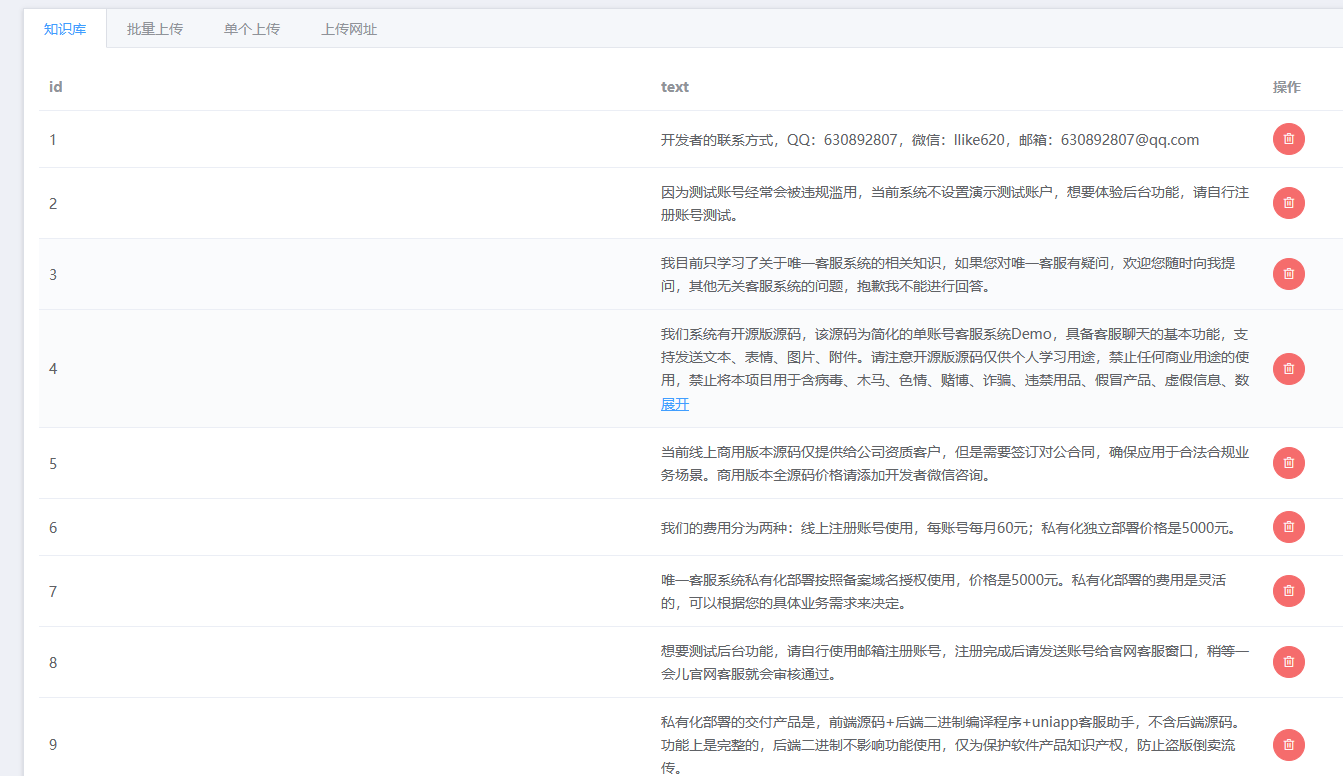Delete row 1 with the red trash icon
The width and height of the screenshot is (1343, 776).
[1288, 139]
